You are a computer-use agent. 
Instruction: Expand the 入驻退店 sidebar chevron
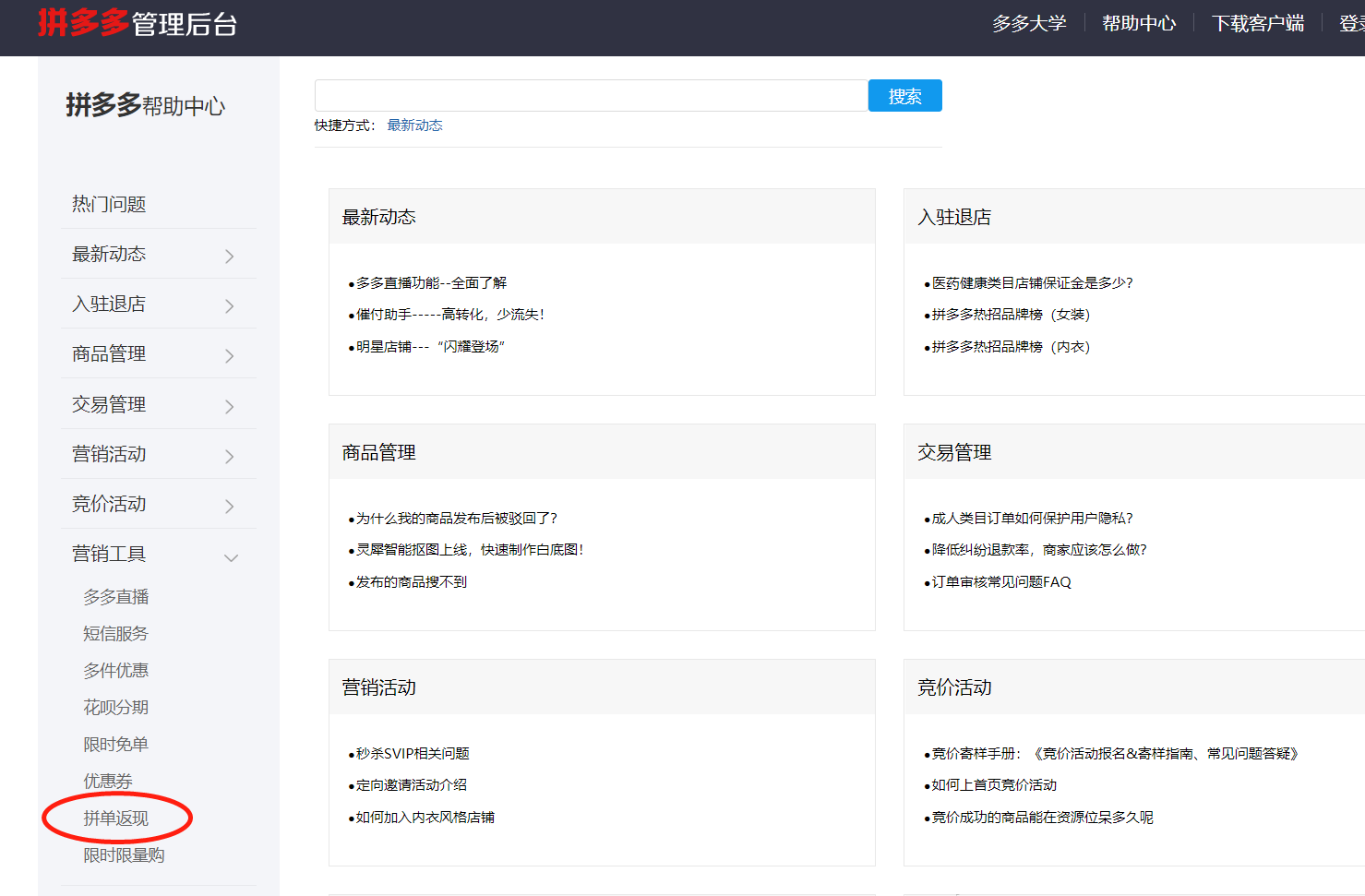click(x=230, y=305)
